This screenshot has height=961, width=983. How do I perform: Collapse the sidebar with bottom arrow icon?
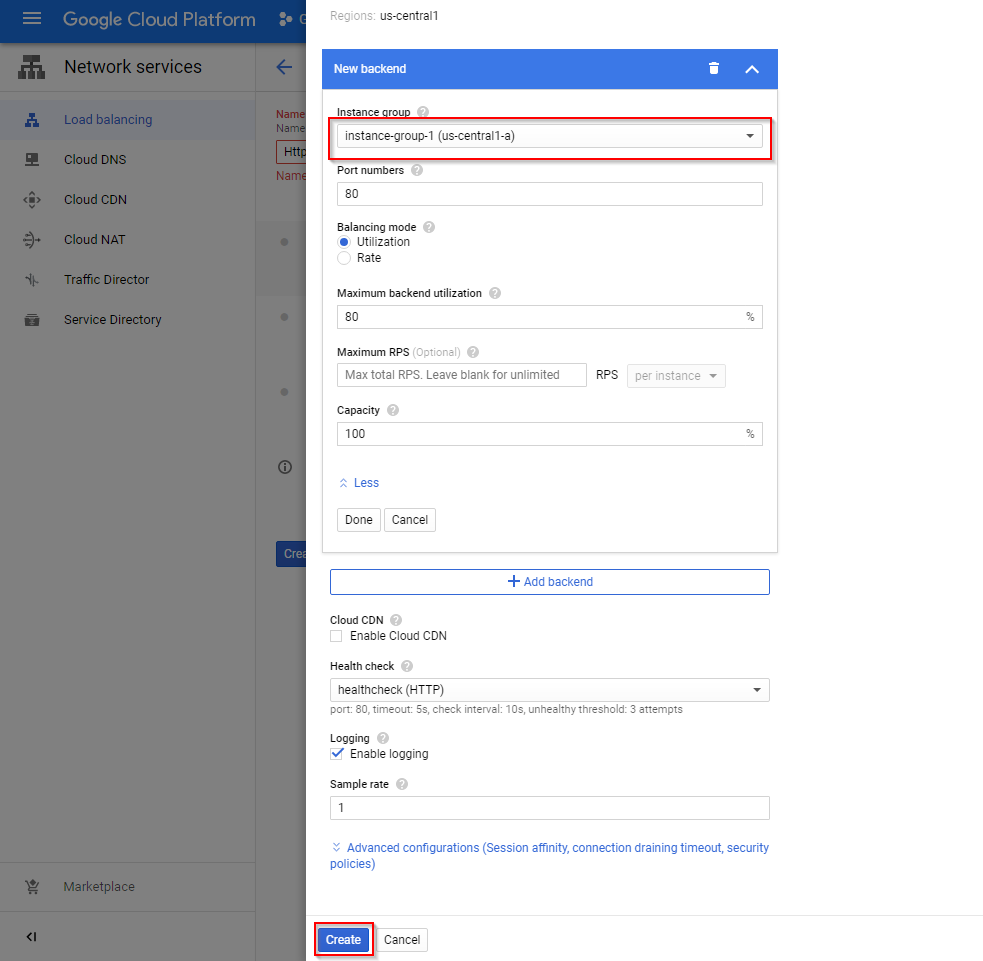[31, 937]
